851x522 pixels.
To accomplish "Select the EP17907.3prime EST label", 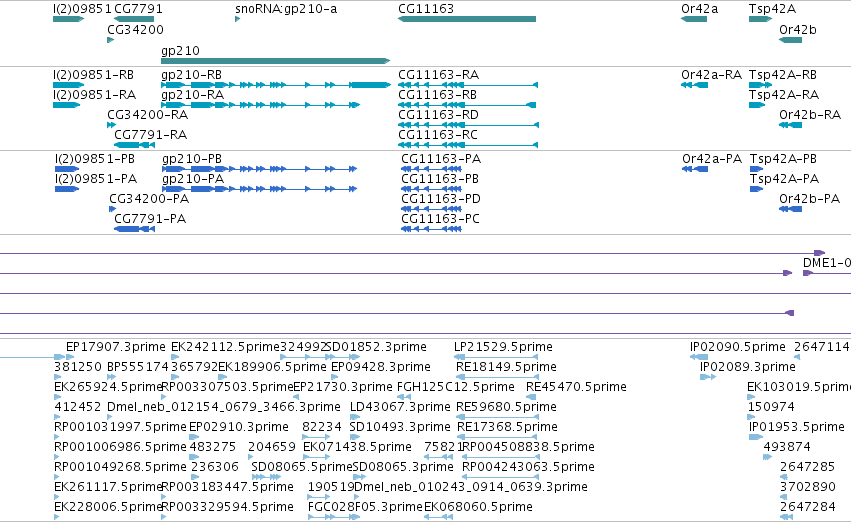I will (x=116, y=347).
